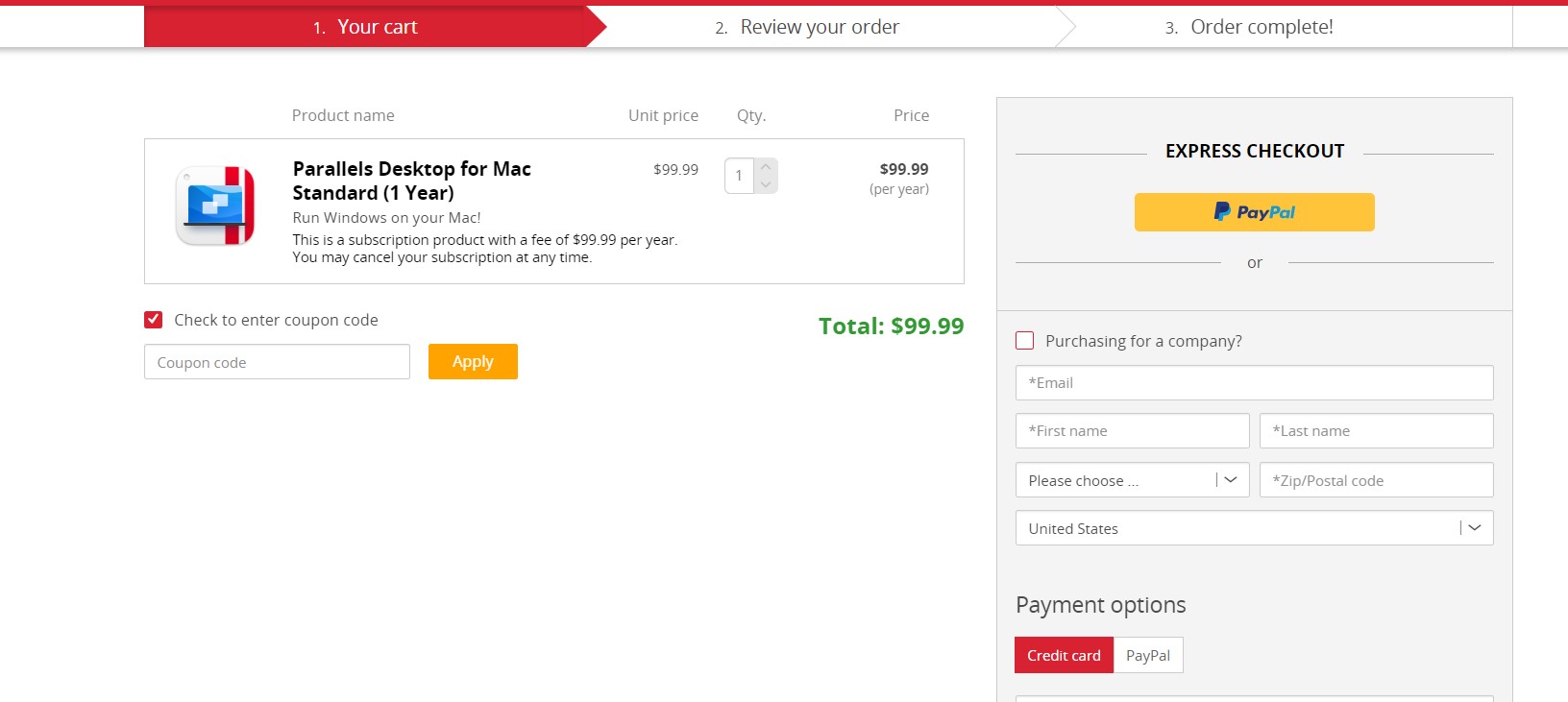Click the PayPal express checkout button

click(x=1254, y=212)
